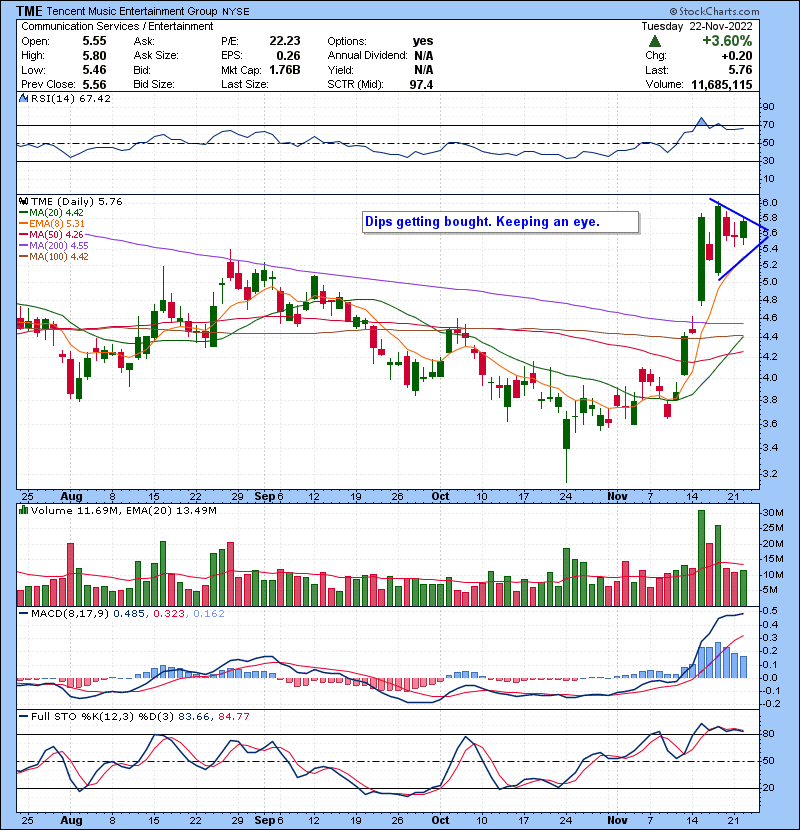Select the Low value 5.46

click(94, 70)
